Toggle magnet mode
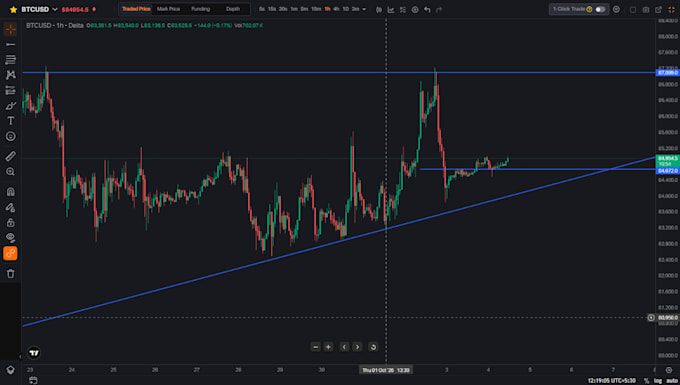This screenshot has height=385, width=680. pyautogui.click(x=10, y=191)
